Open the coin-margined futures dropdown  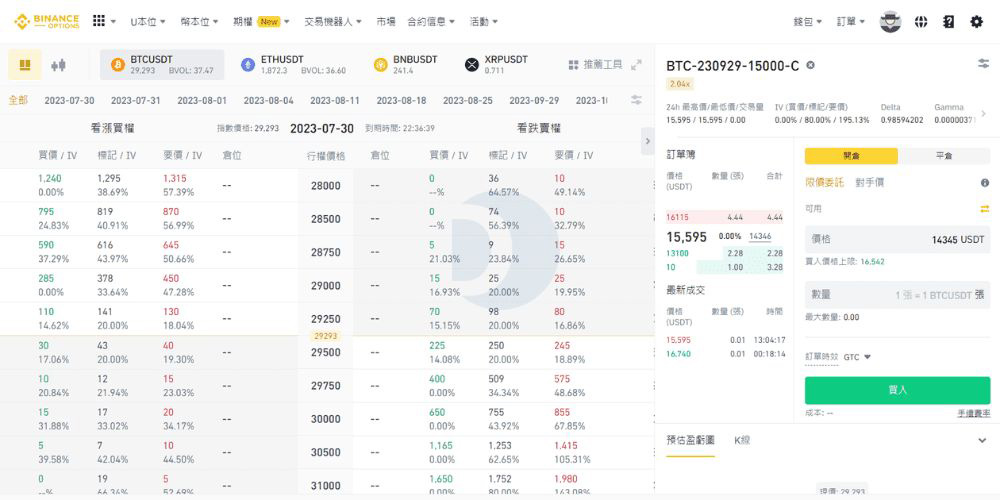point(200,22)
